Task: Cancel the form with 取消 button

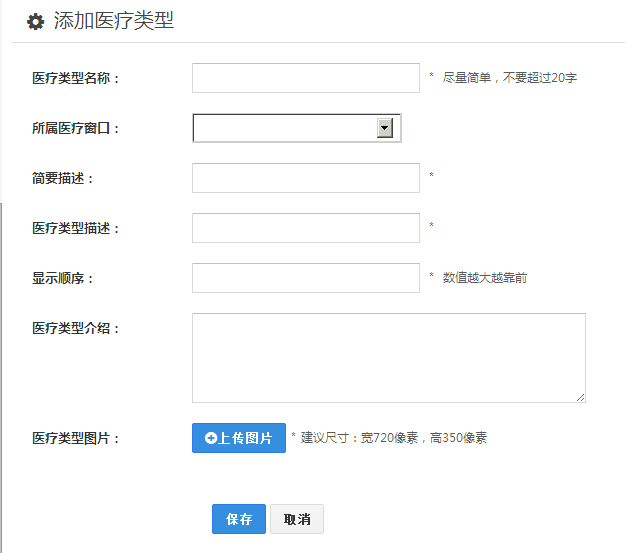Action: pyautogui.click(x=297, y=519)
